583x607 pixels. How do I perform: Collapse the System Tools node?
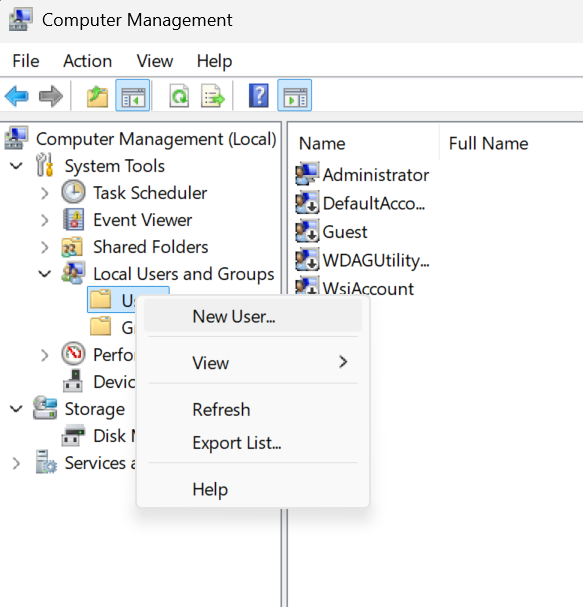[x=16, y=166]
